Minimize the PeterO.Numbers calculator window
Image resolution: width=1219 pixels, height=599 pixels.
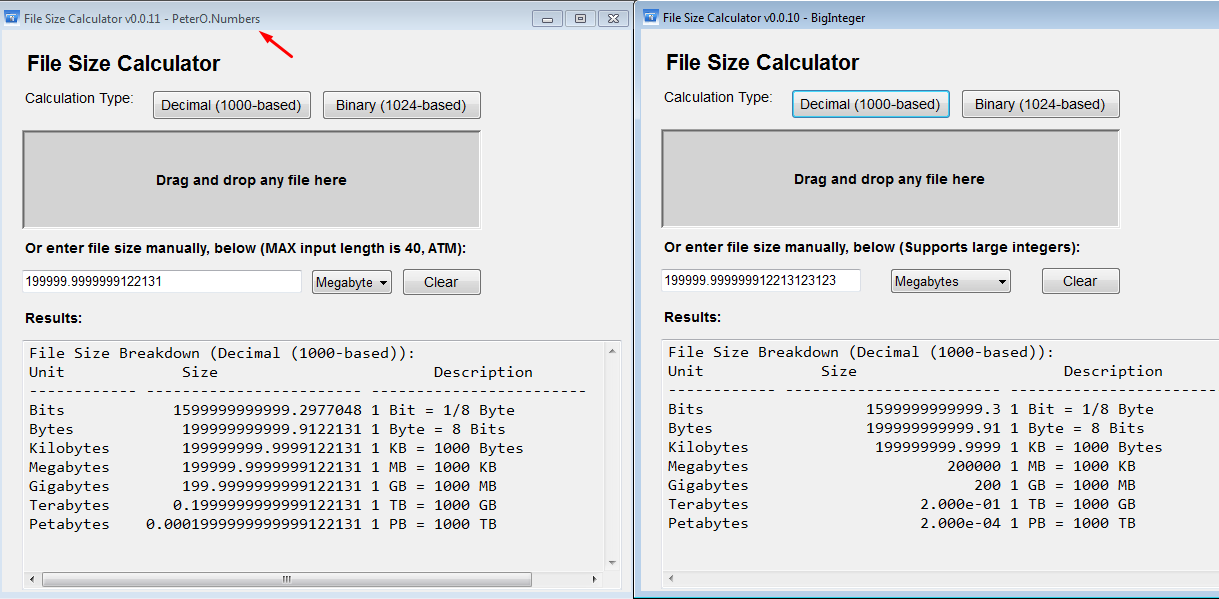point(547,19)
